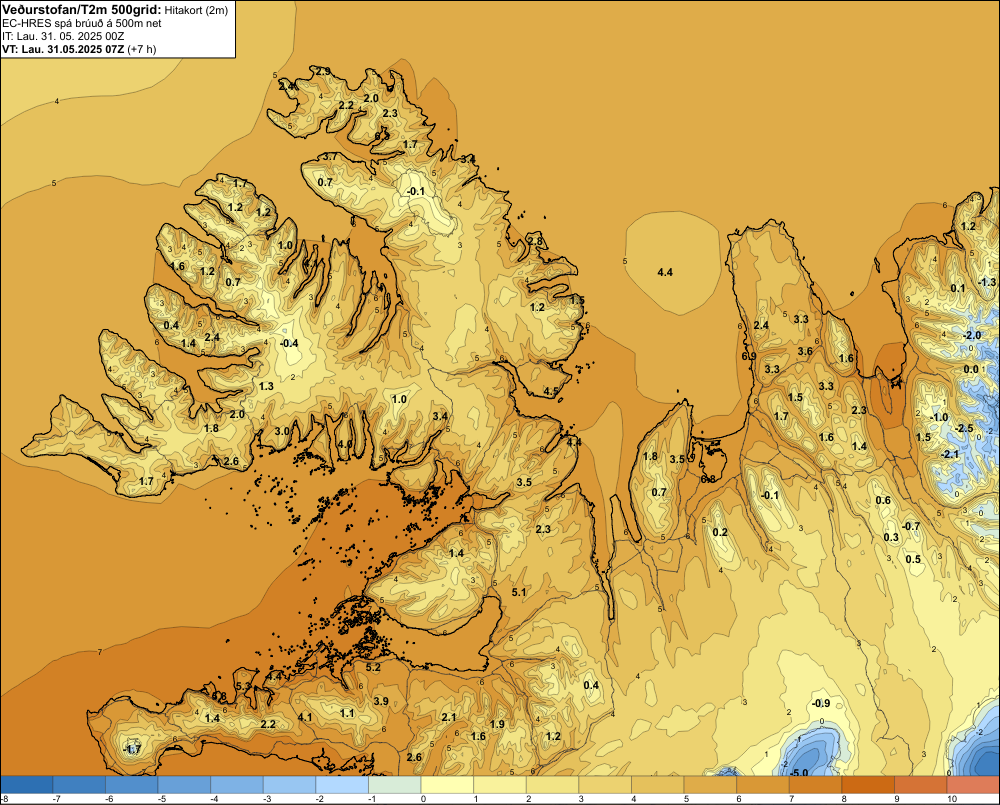Click the title text 'Veðurstofan/T2m 500grid'
This screenshot has height=805, width=1000.
click(81, 10)
